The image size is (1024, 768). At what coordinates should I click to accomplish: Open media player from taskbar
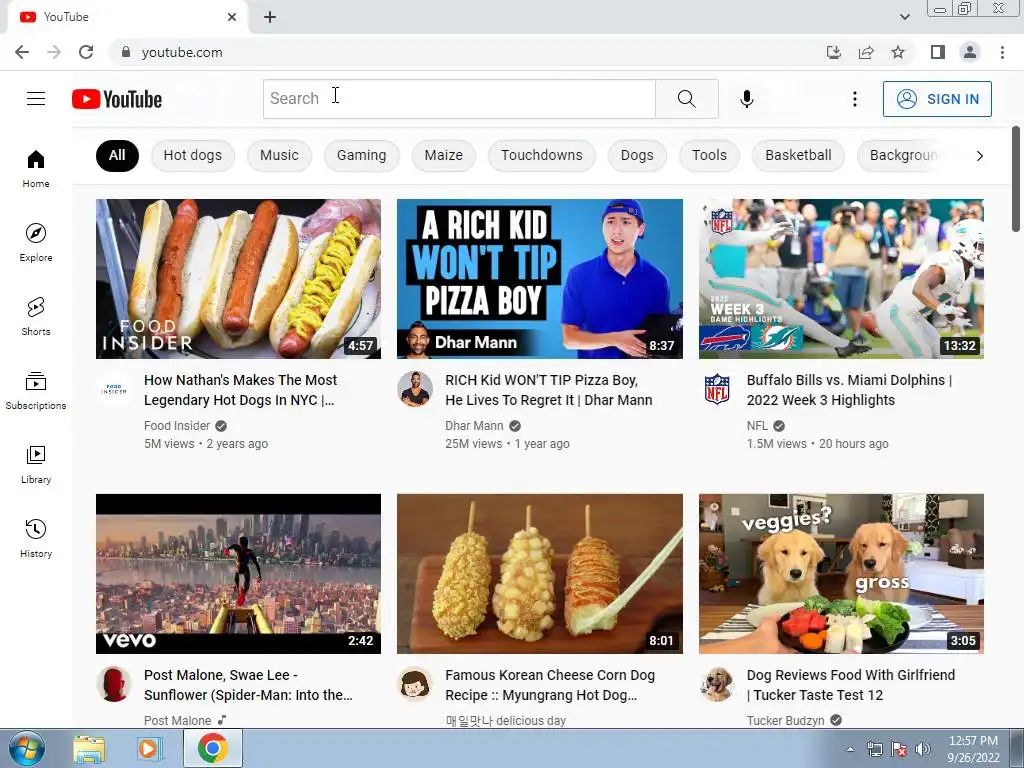(x=149, y=748)
